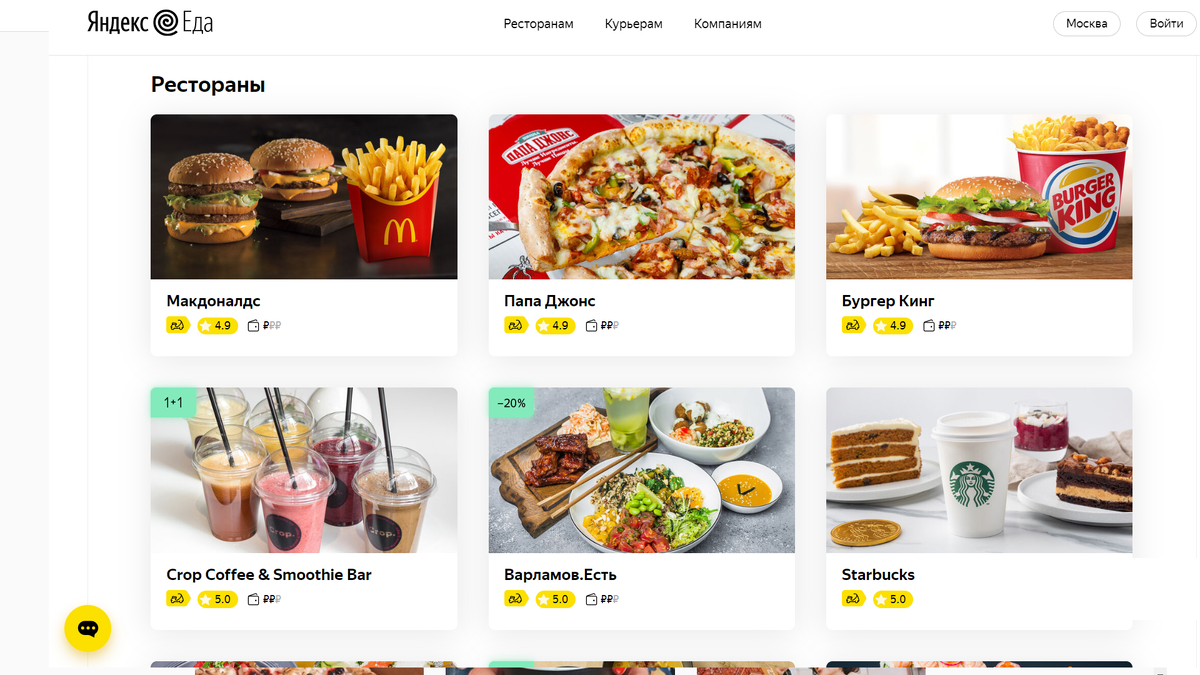Click the 5.0 star rating under Starbucks
The image size is (1200, 675).
tap(893, 599)
